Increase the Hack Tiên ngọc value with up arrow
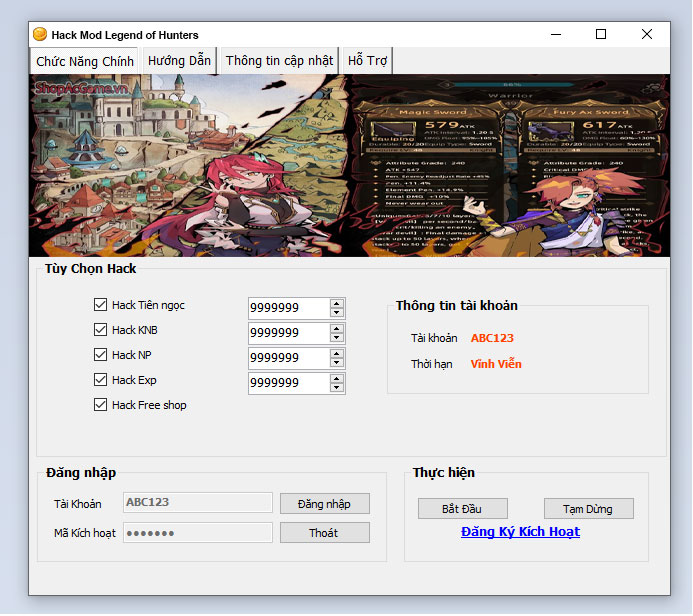 [x=337, y=304]
